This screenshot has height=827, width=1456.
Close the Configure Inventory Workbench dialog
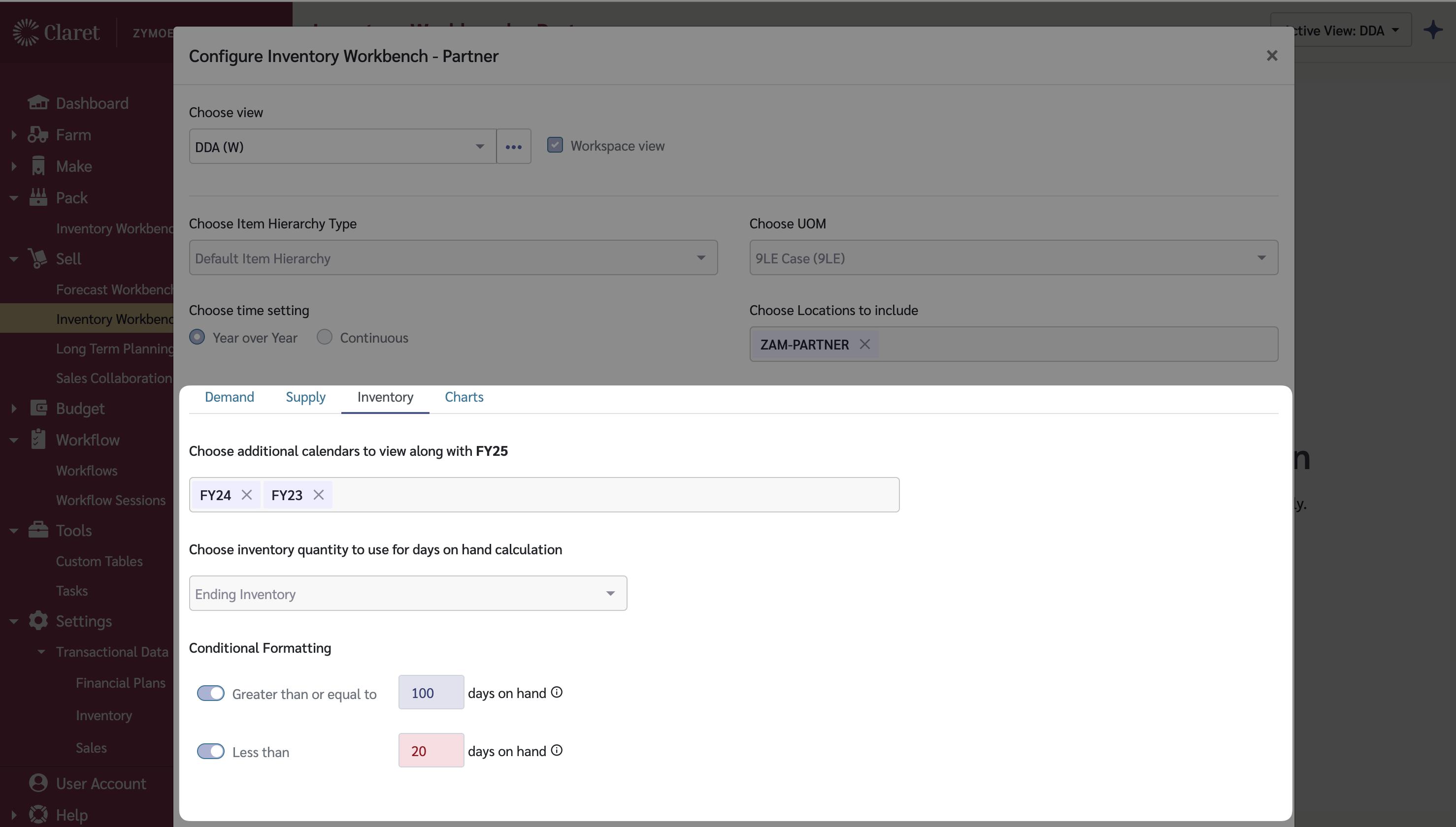point(1272,56)
